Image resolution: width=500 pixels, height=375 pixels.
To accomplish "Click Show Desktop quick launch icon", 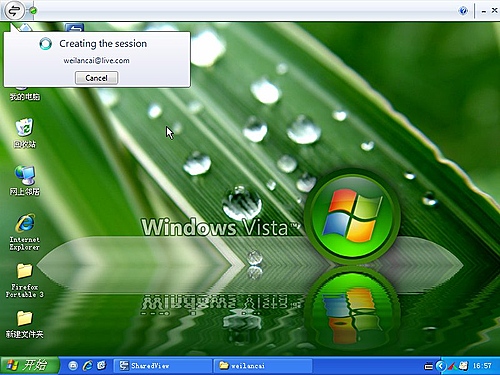I will coord(73,366).
